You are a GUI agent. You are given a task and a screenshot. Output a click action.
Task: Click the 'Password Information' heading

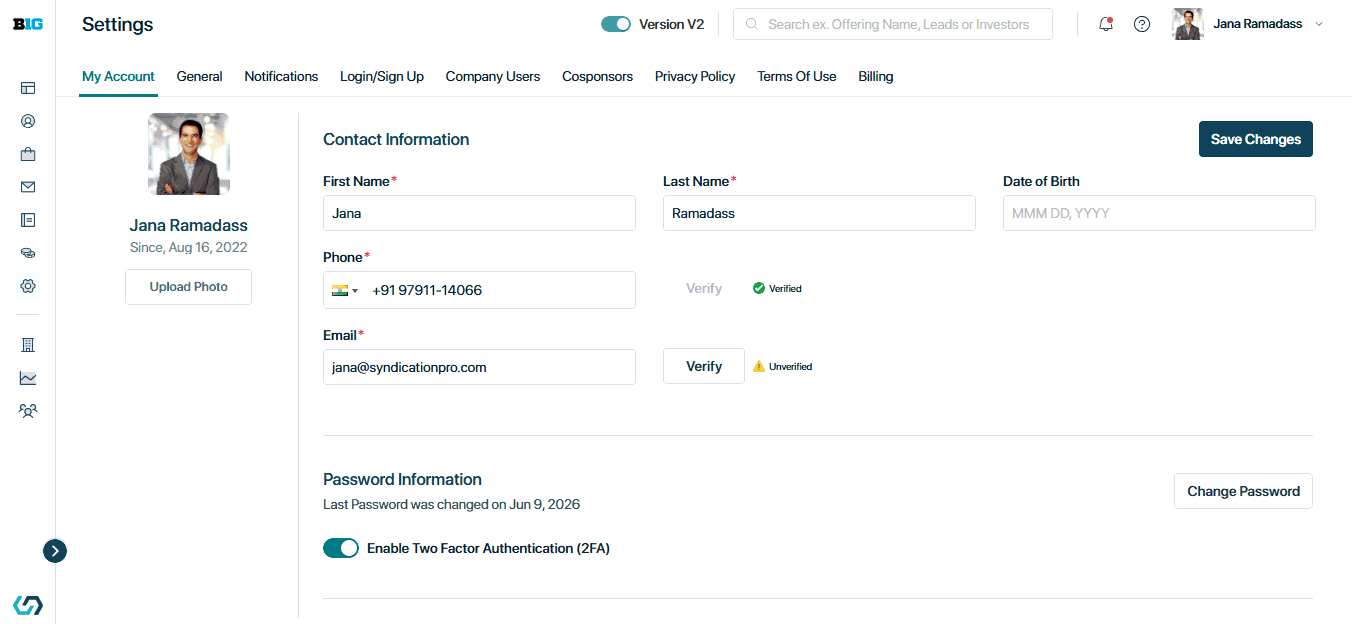pos(402,479)
